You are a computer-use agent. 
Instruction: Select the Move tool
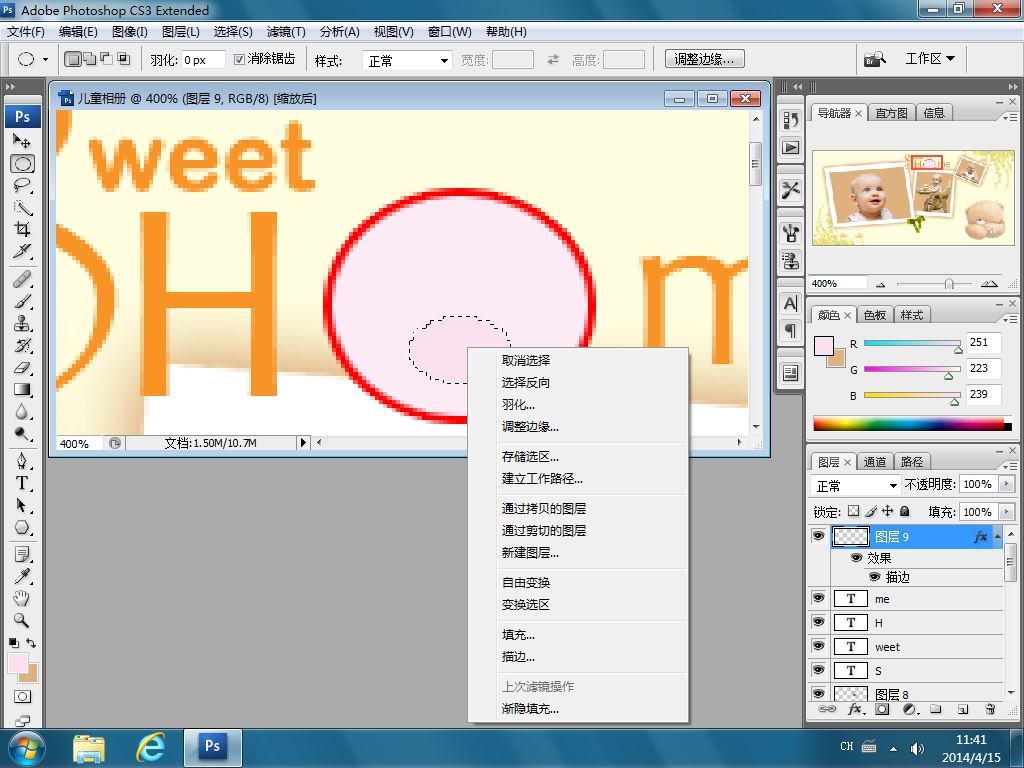coord(22,140)
